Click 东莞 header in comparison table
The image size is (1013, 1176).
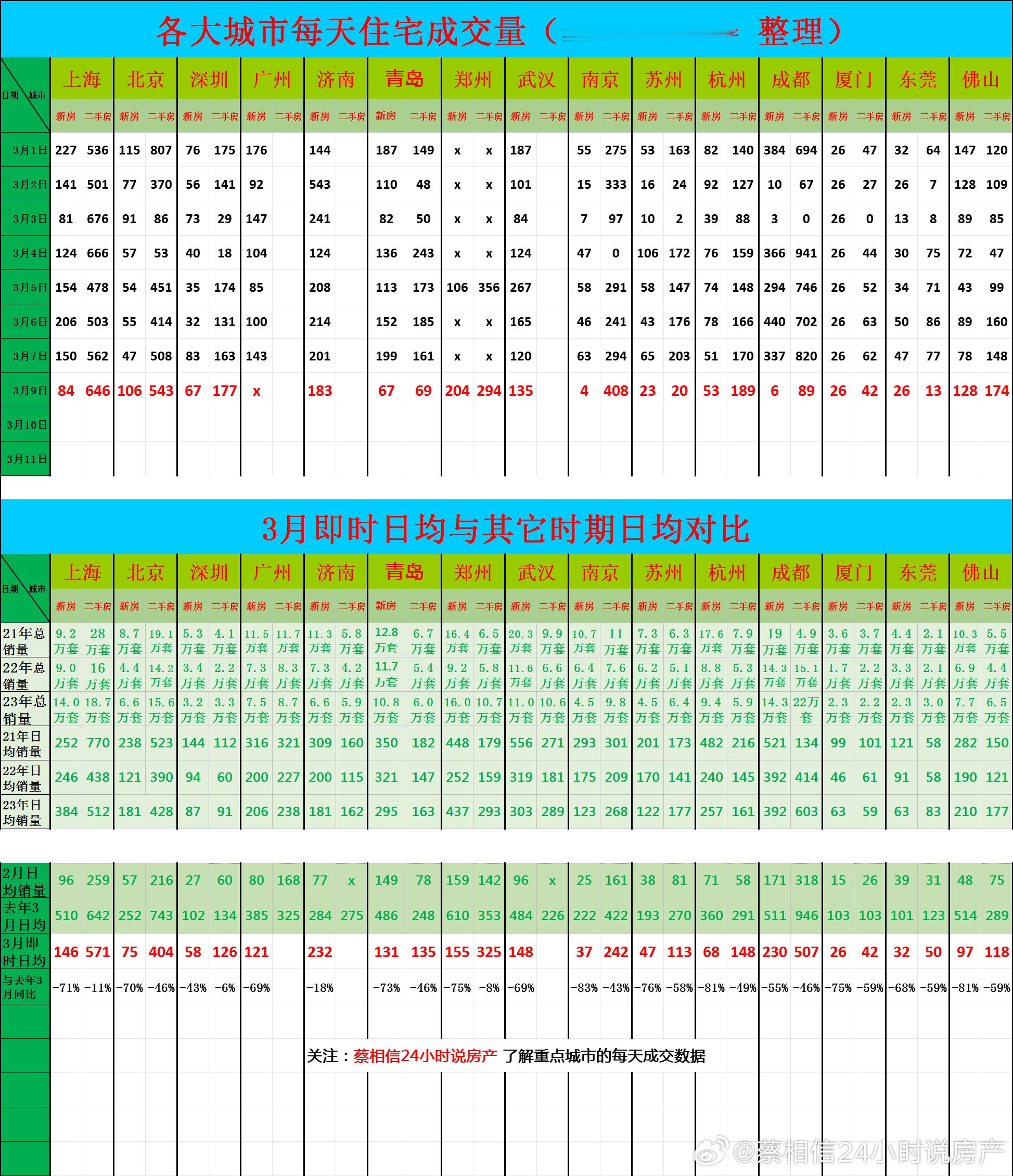[917, 572]
